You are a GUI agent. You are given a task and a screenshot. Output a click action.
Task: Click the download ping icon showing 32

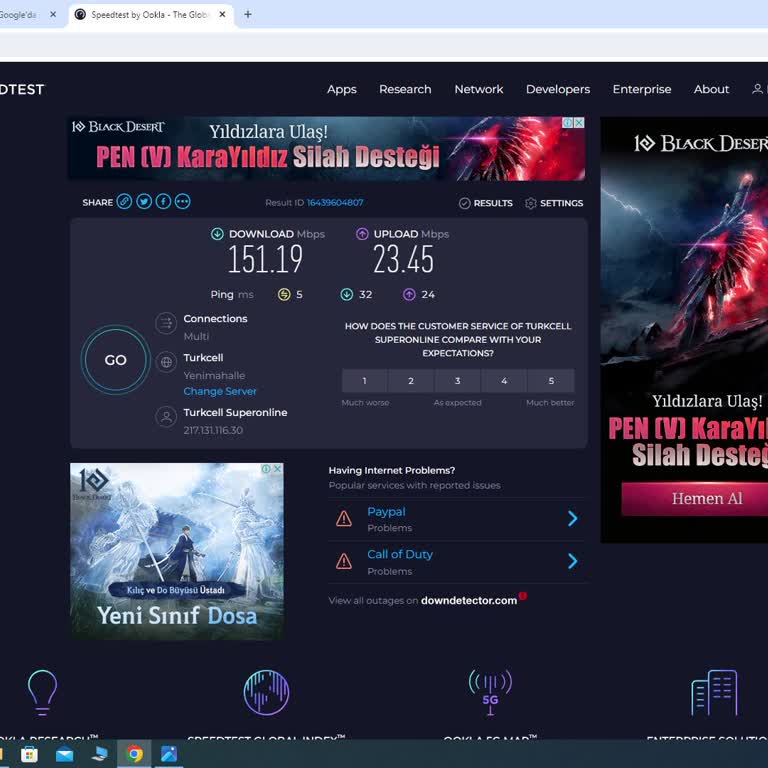pos(347,294)
